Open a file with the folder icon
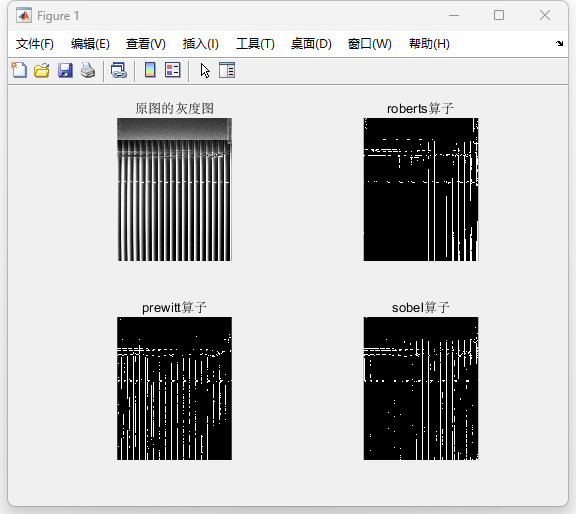This screenshot has height=514, width=576. [x=42, y=70]
